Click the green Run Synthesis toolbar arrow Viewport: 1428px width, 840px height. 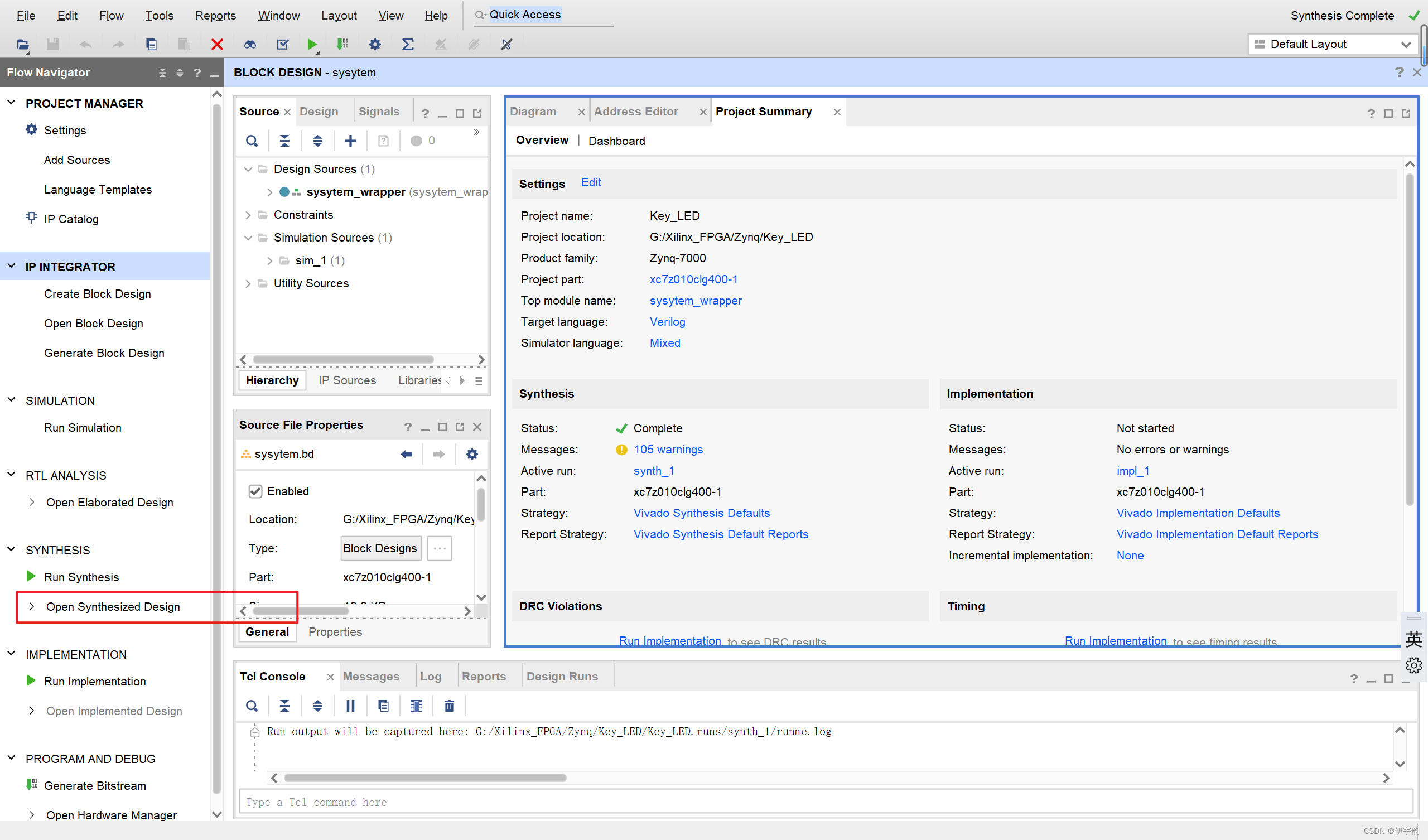[312, 44]
